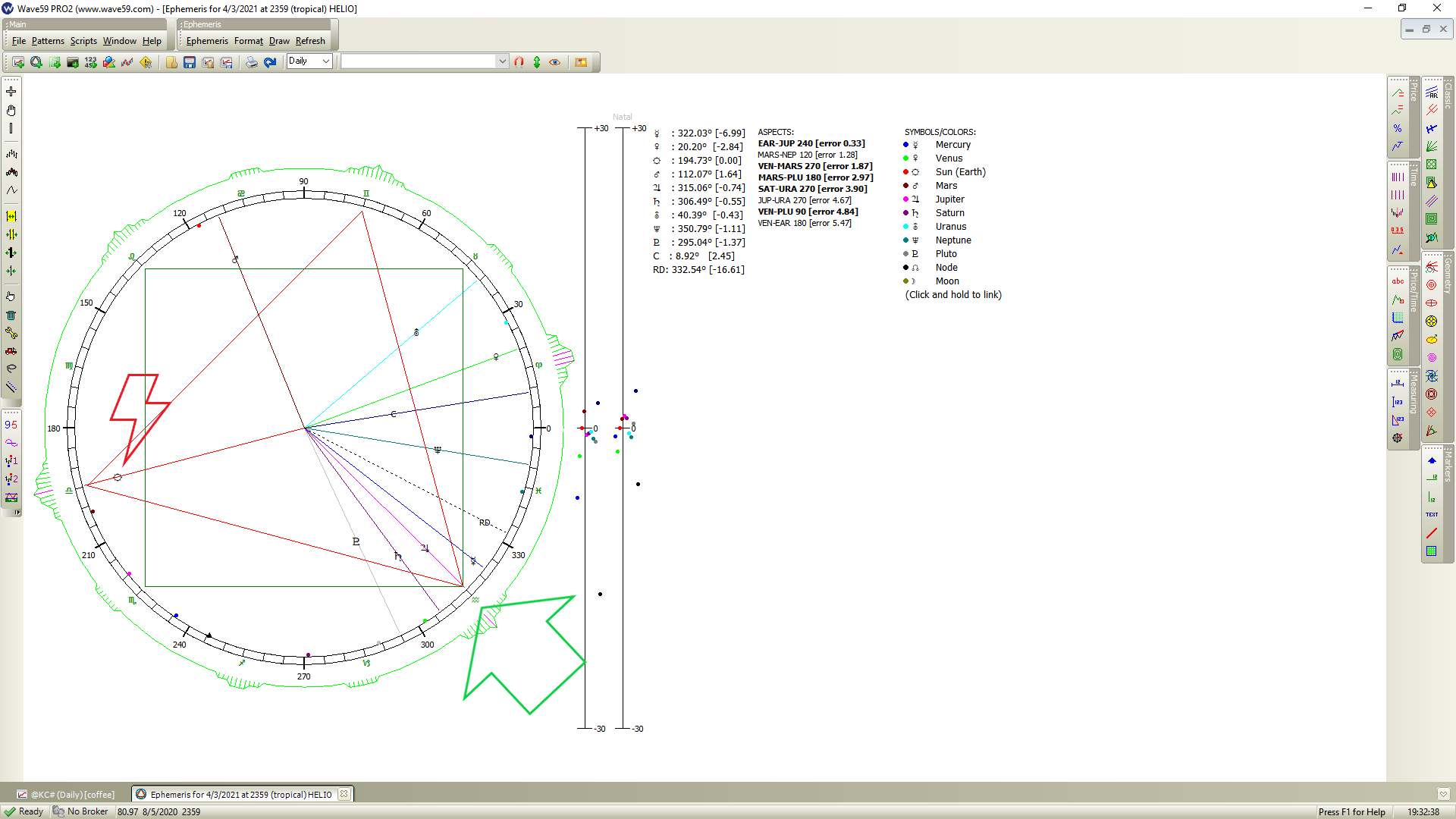Select the blue horizontal measuring ruler tool
The width and height of the screenshot is (1456, 819).
point(1398,384)
